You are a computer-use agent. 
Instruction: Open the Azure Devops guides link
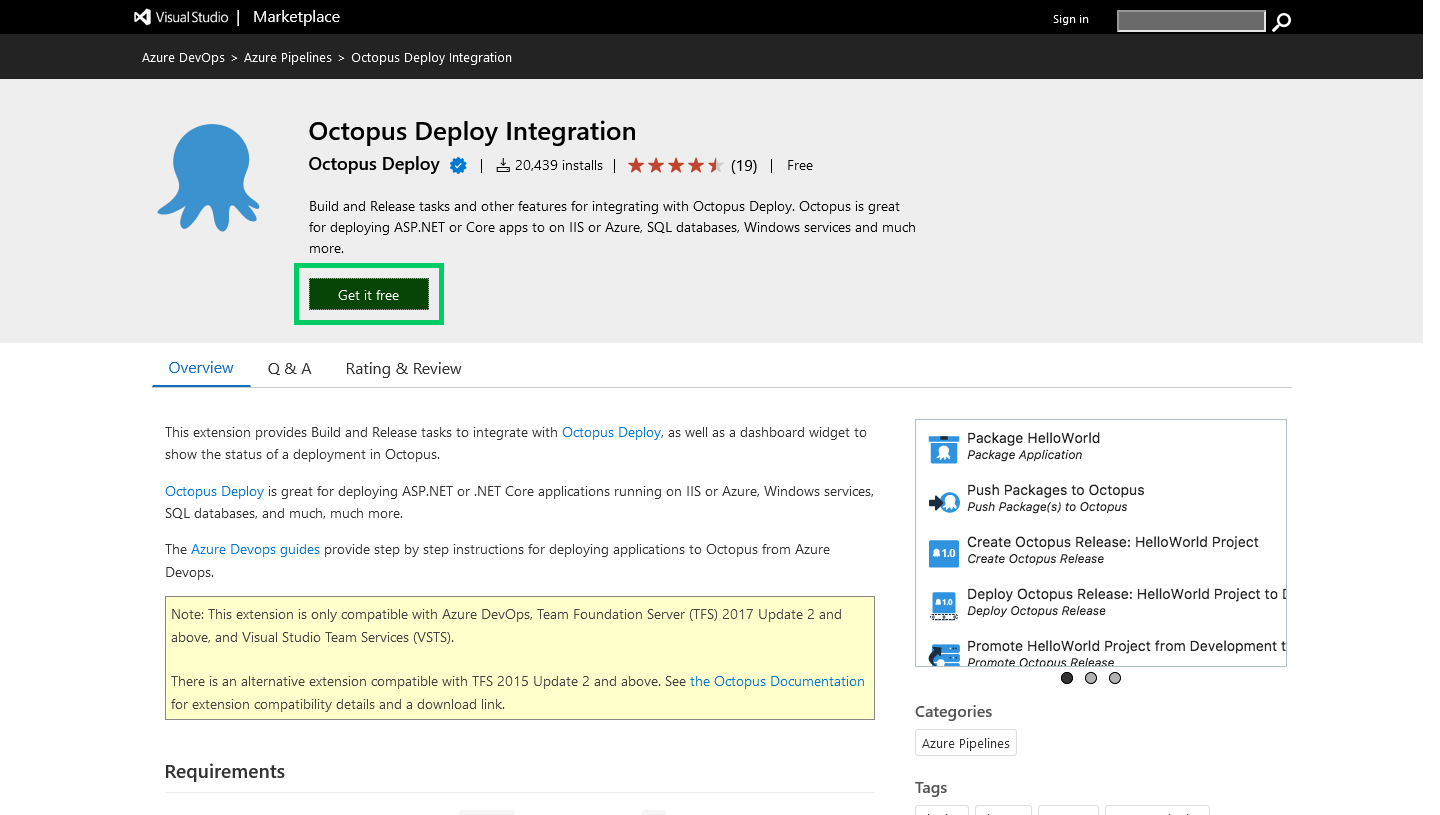[x=255, y=550]
